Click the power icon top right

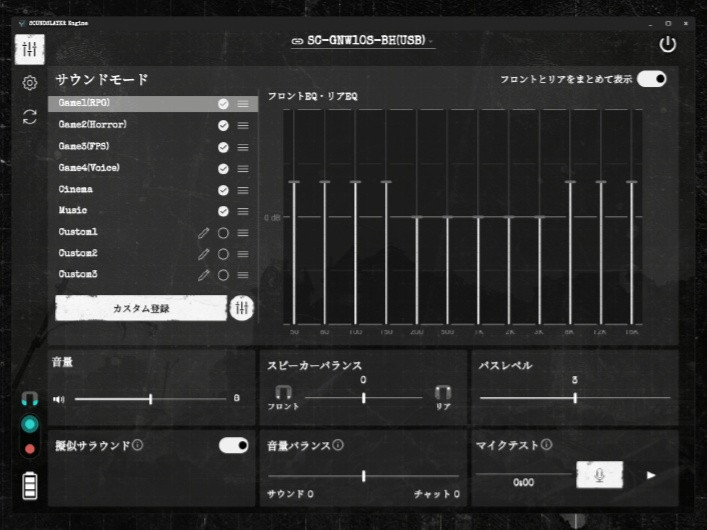pos(667,44)
